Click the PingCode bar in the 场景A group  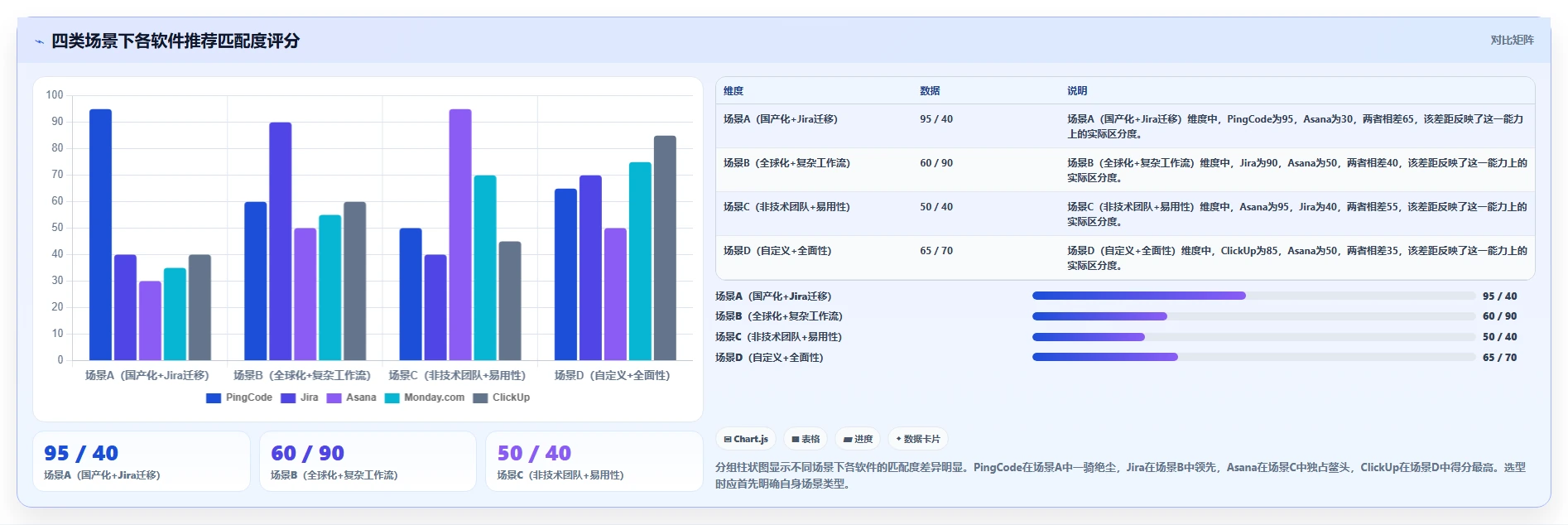[100, 234]
